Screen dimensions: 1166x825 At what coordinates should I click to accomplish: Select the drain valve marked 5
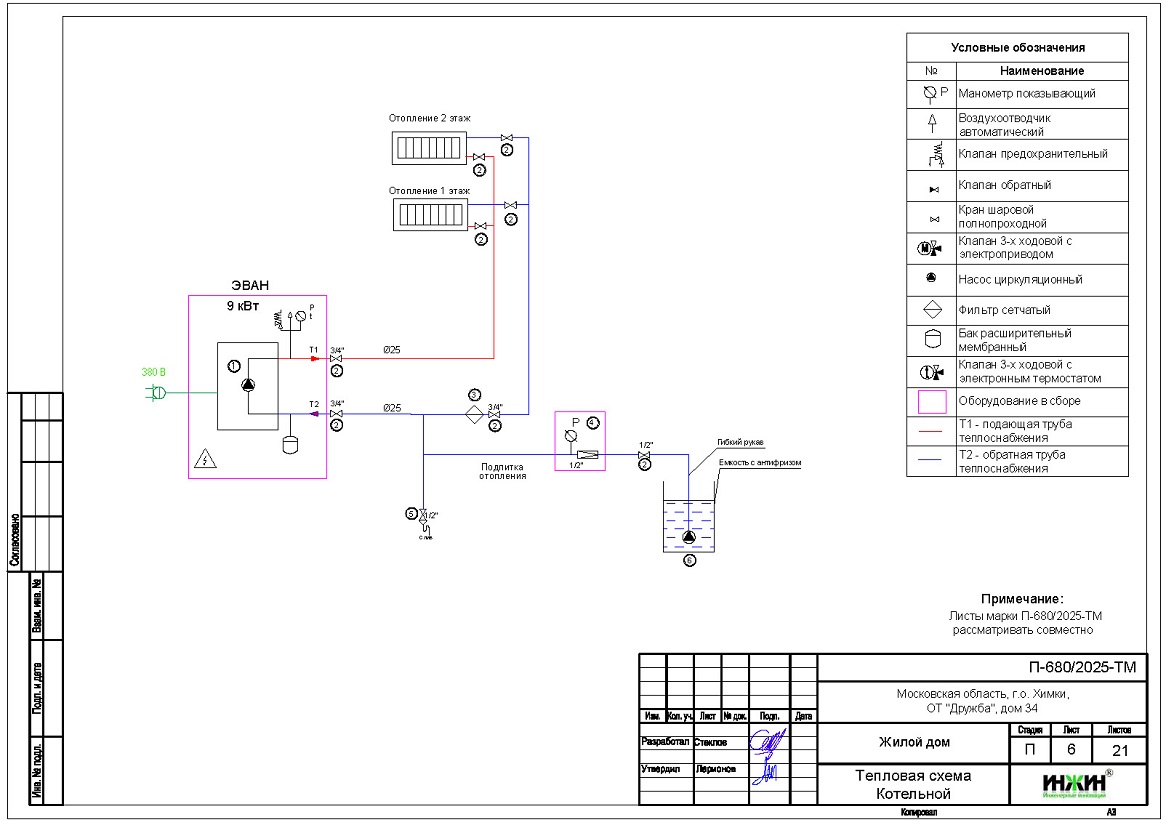(x=424, y=515)
